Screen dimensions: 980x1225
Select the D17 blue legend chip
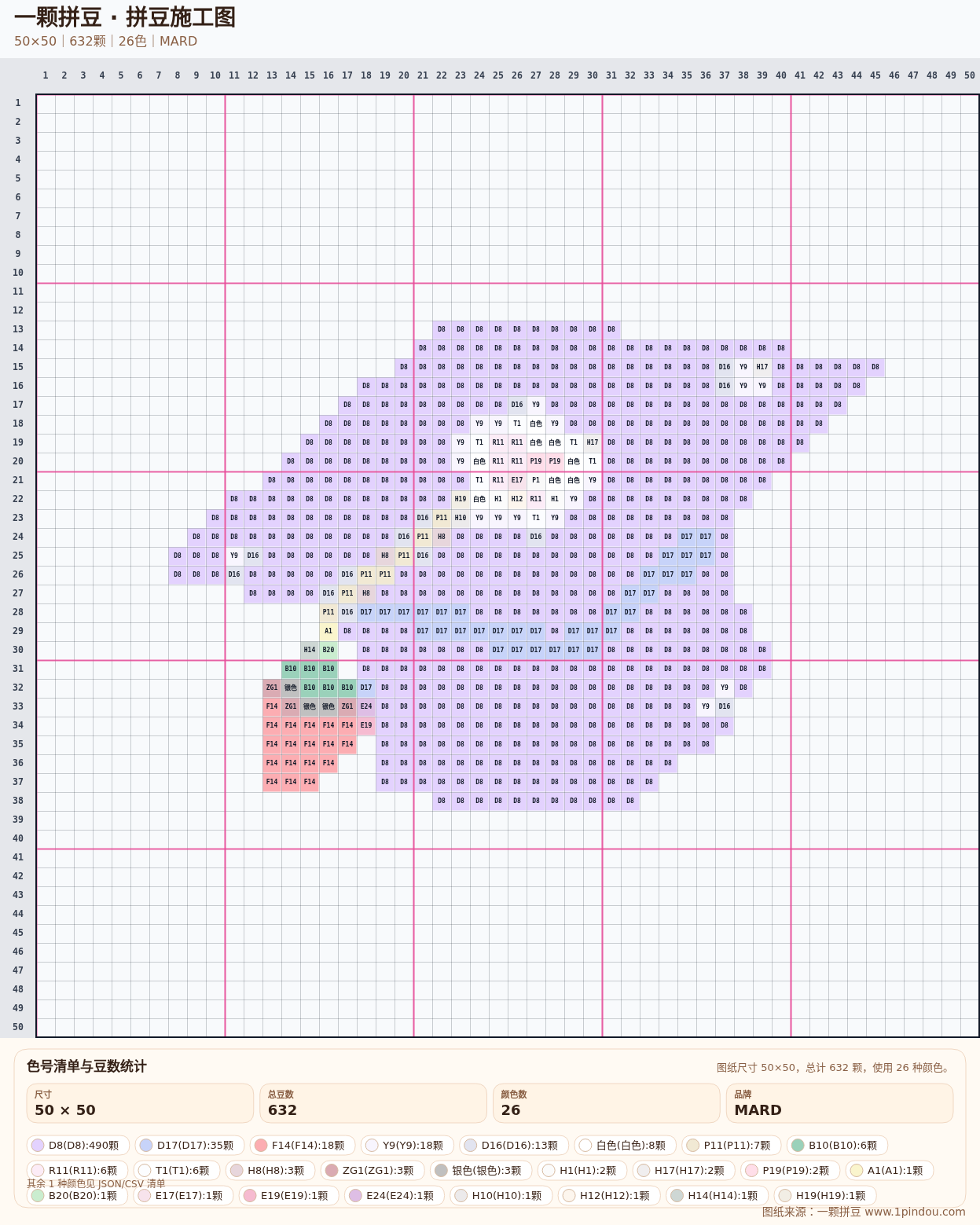click(189, 1146)
